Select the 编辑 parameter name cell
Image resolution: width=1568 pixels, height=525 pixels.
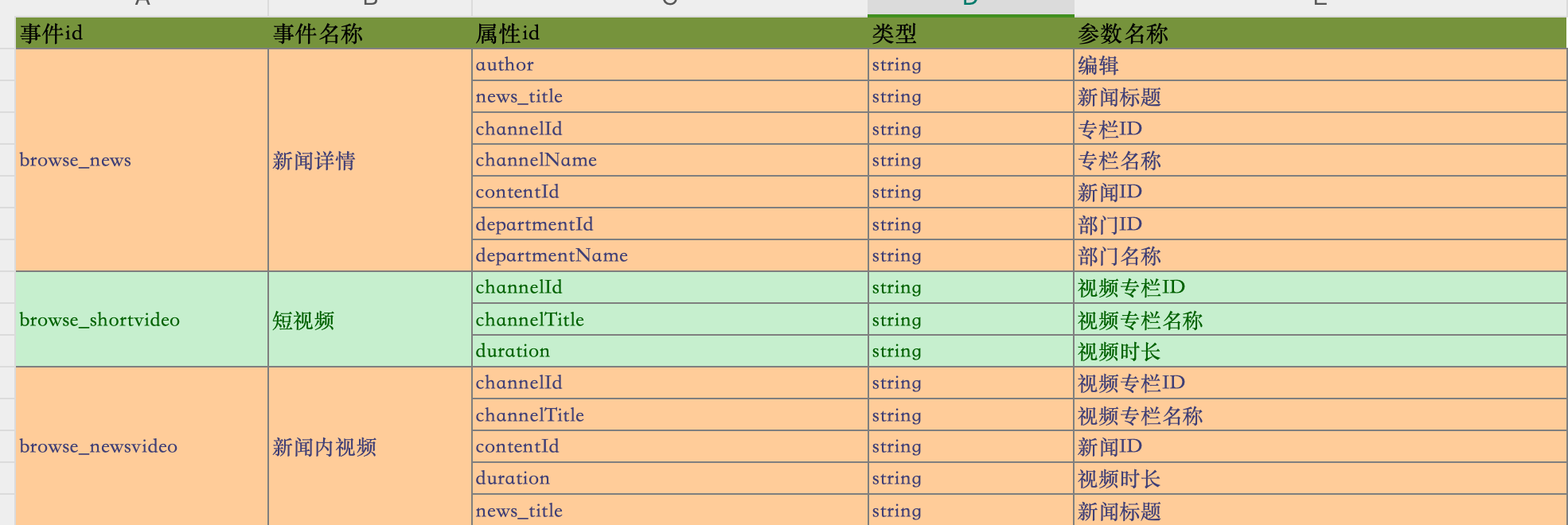[x=1320, y=64]
